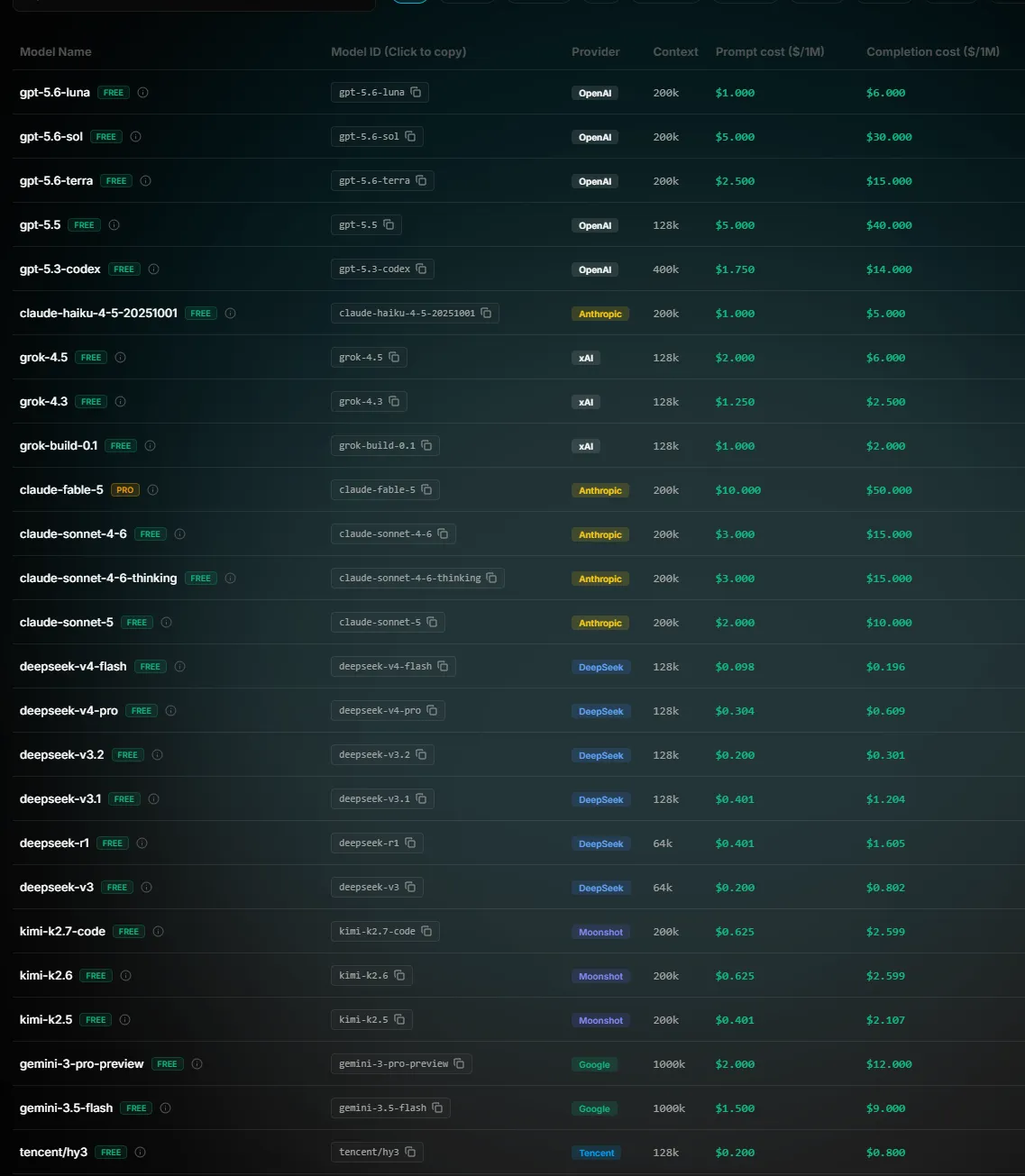
Task: Copy the grok-4.3 model ID
Action: [369, 402]
